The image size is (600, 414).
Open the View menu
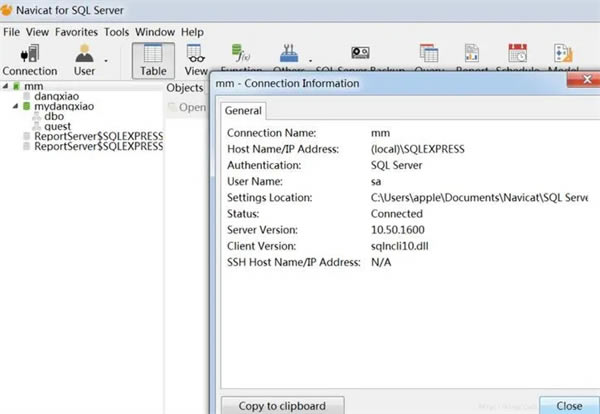[x=37, y=32]
